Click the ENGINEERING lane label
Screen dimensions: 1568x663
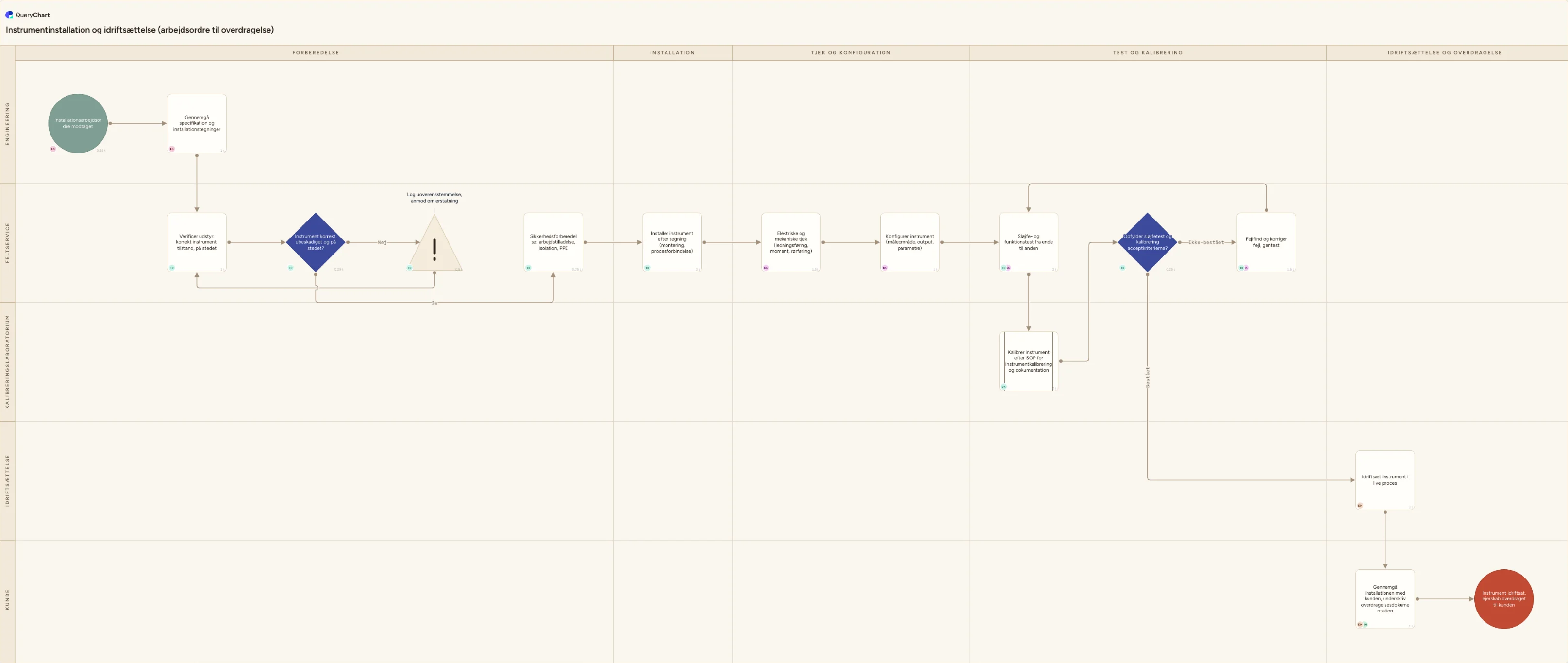point(7,123)
